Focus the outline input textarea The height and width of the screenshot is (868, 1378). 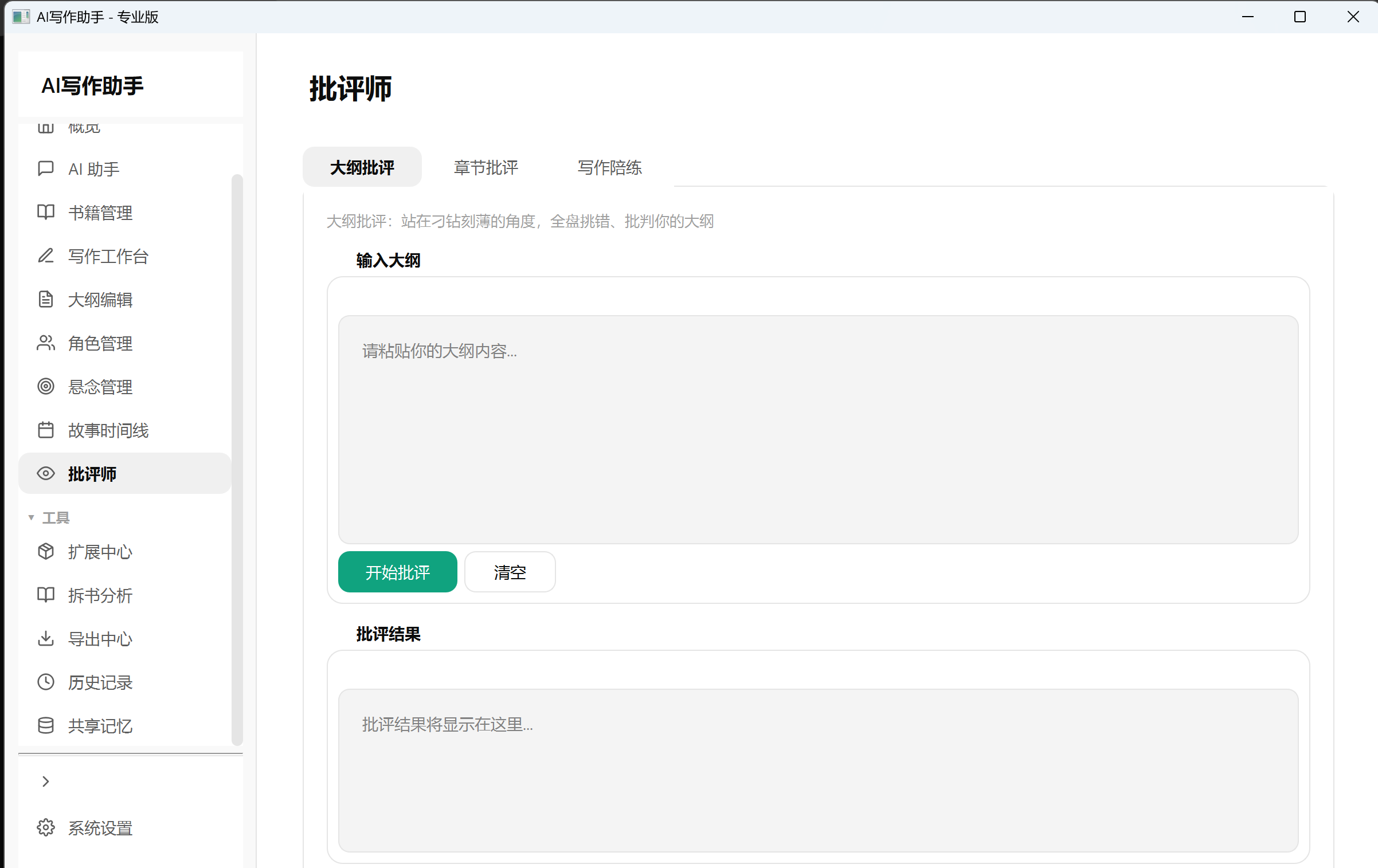coord(819,430)
